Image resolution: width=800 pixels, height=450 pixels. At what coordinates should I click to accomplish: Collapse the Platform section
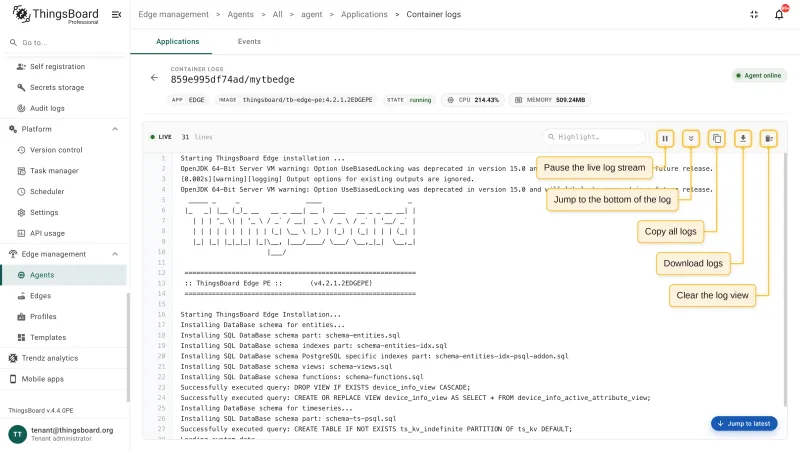pos(115,129)
